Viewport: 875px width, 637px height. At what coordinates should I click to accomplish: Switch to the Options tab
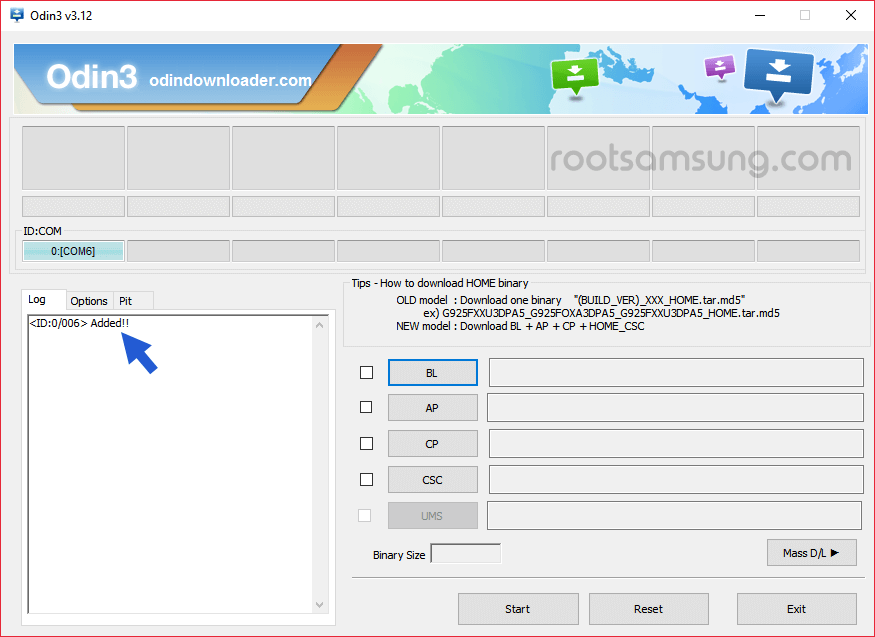point(89,301)
